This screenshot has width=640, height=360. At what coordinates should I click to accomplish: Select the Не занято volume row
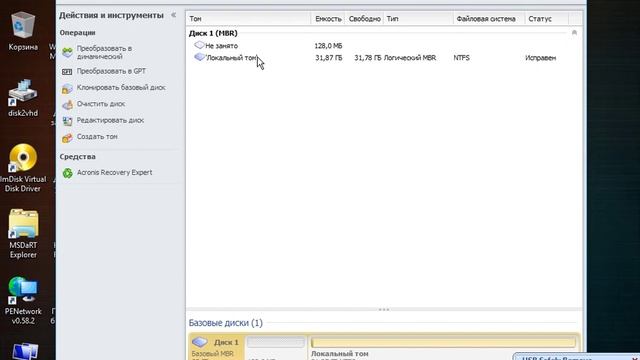(x=384, y=46)
